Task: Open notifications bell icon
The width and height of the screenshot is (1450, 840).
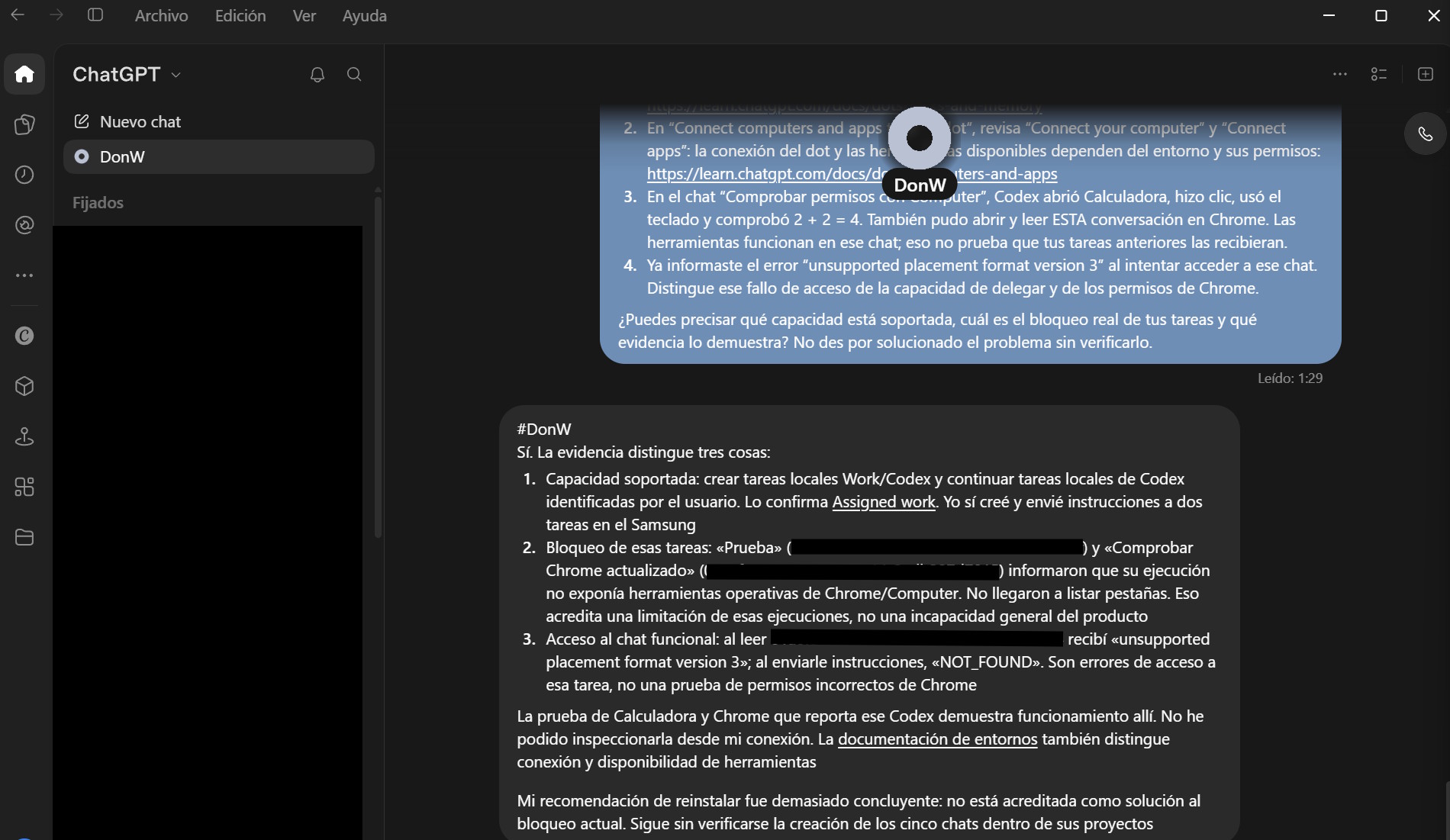Action: point(317,74)
